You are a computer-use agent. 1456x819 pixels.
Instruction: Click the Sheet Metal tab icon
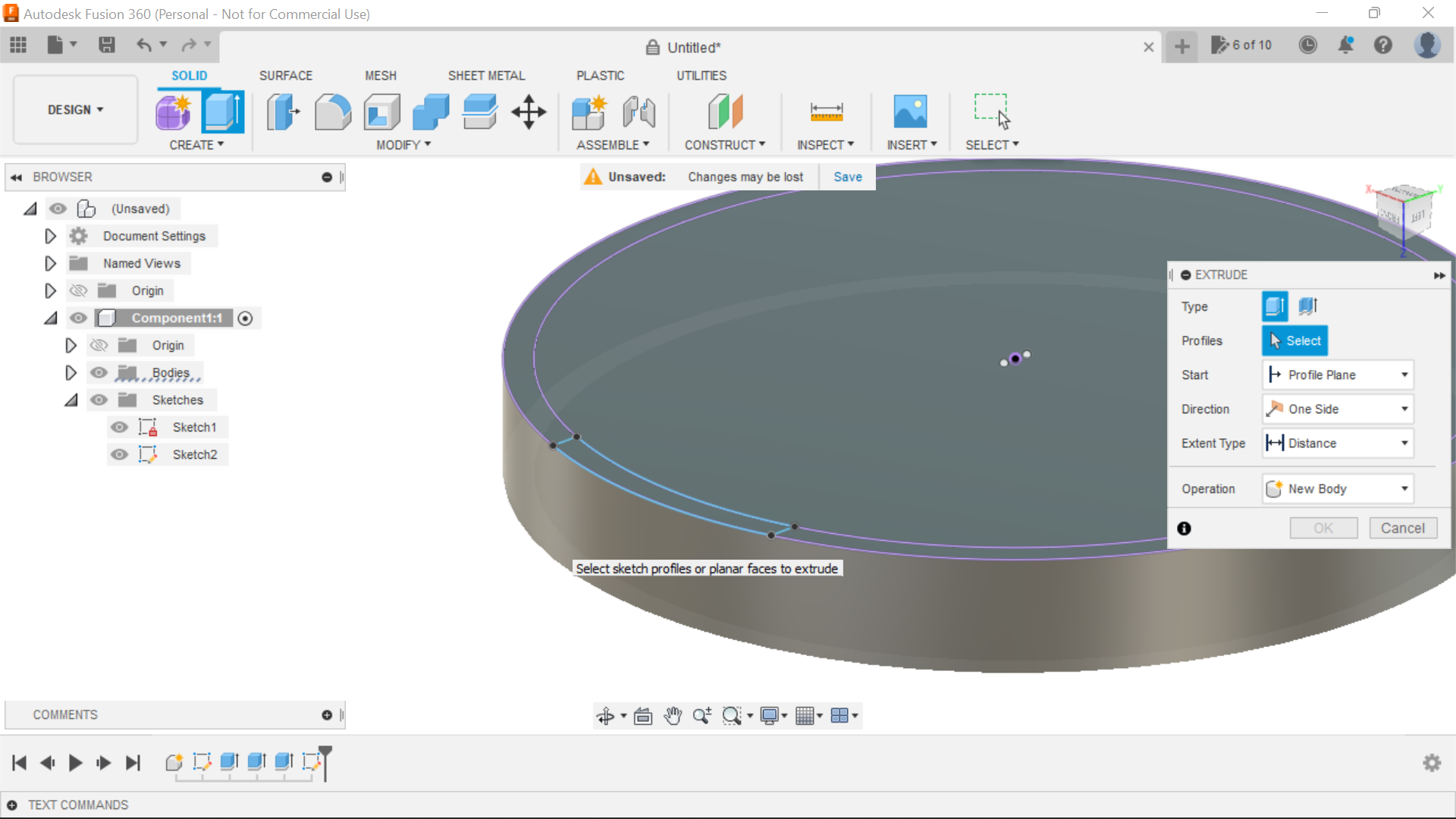pos(486,75)
